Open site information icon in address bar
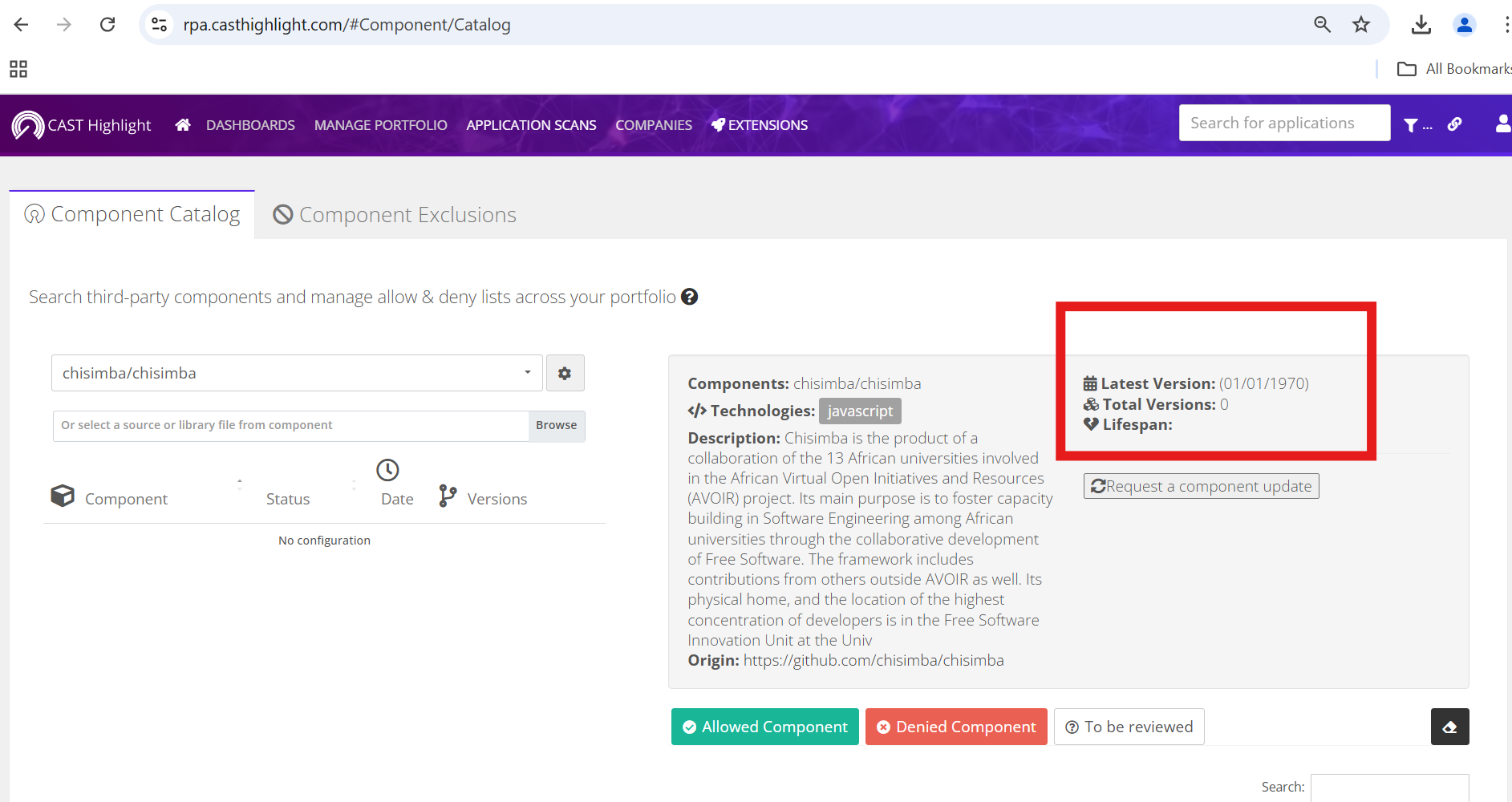 tap(160, 25)
